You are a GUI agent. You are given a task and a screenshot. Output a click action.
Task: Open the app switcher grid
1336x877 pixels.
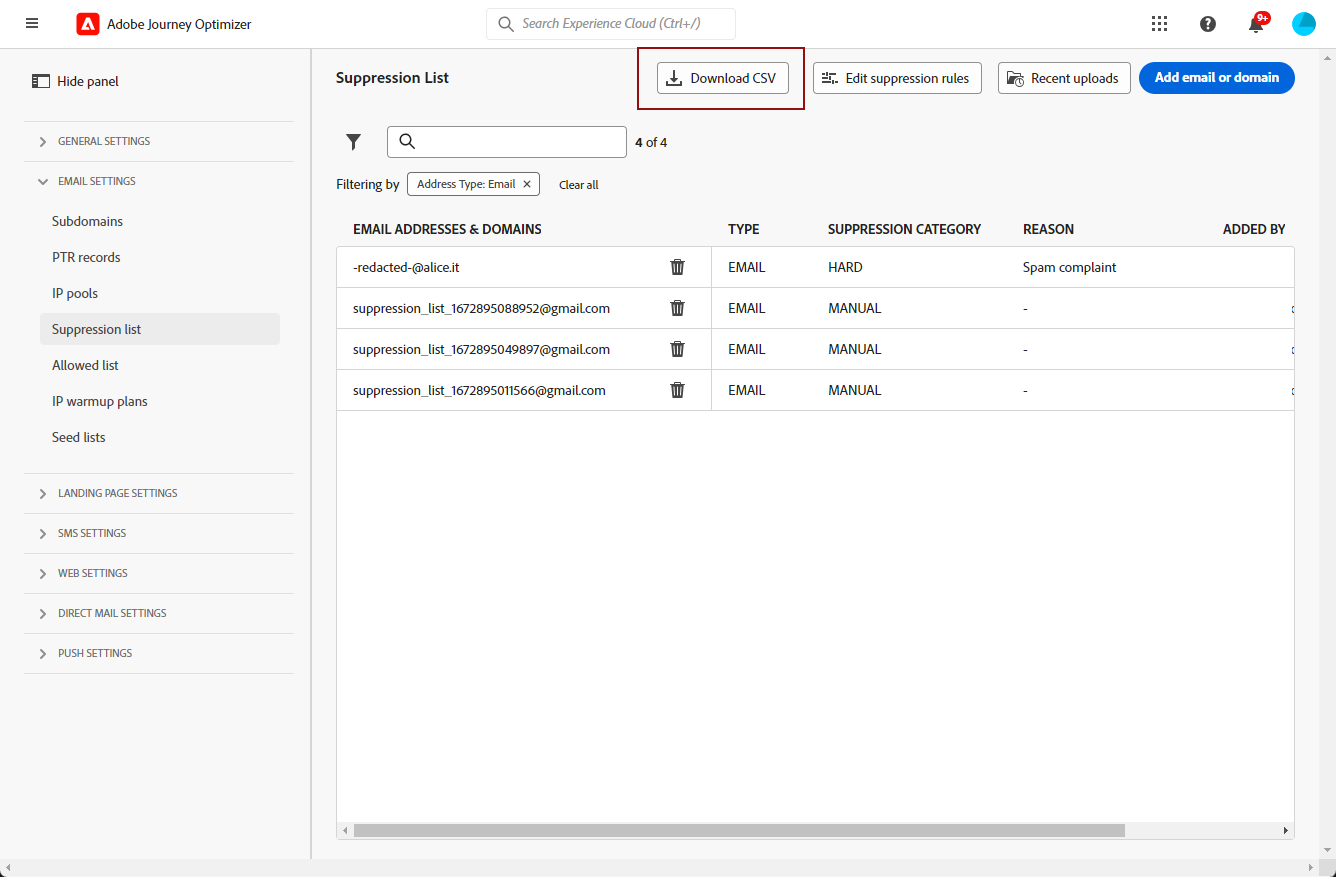tap(1160, 24)
